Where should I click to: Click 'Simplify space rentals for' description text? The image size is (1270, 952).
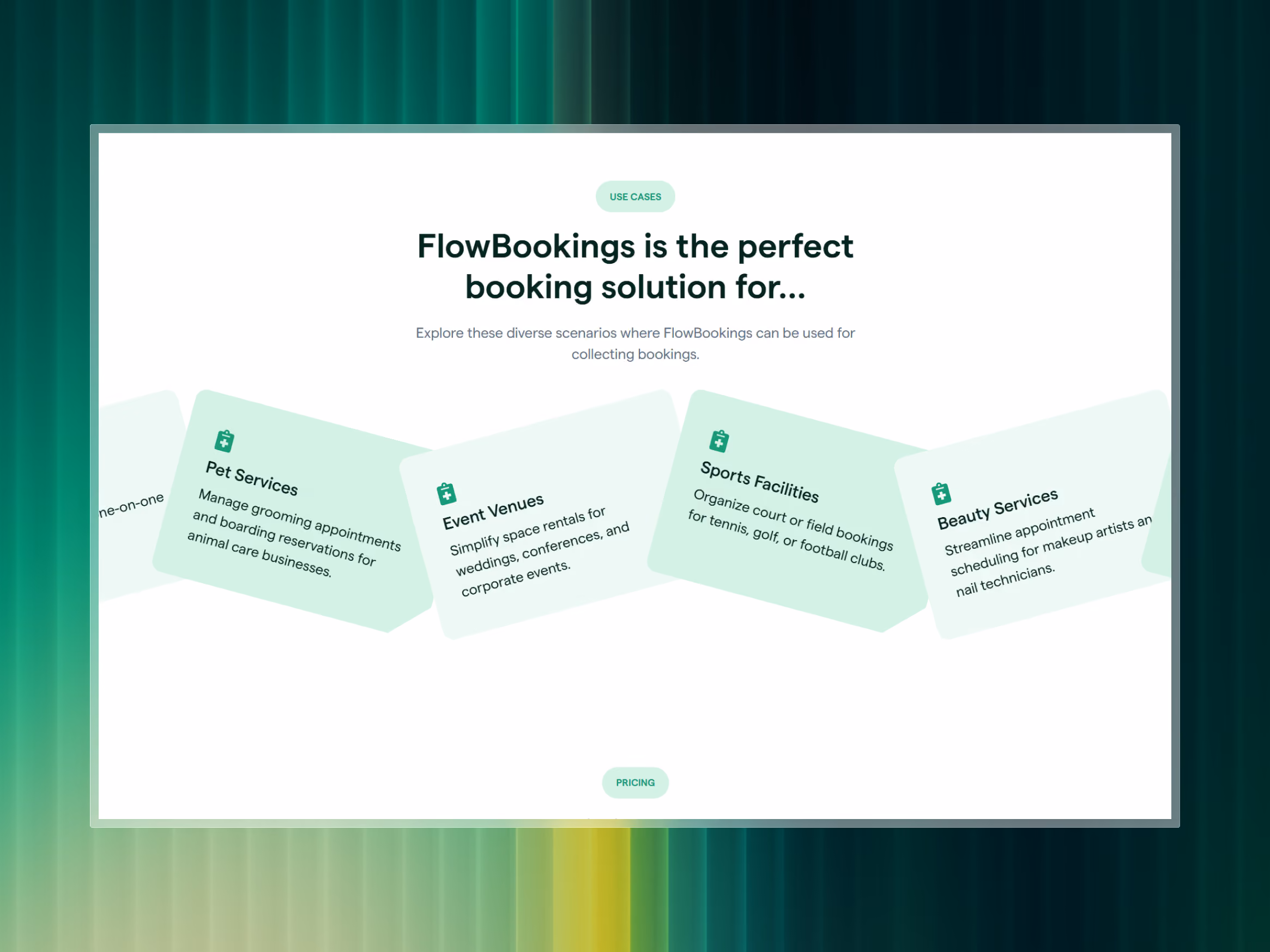(540, 551)
